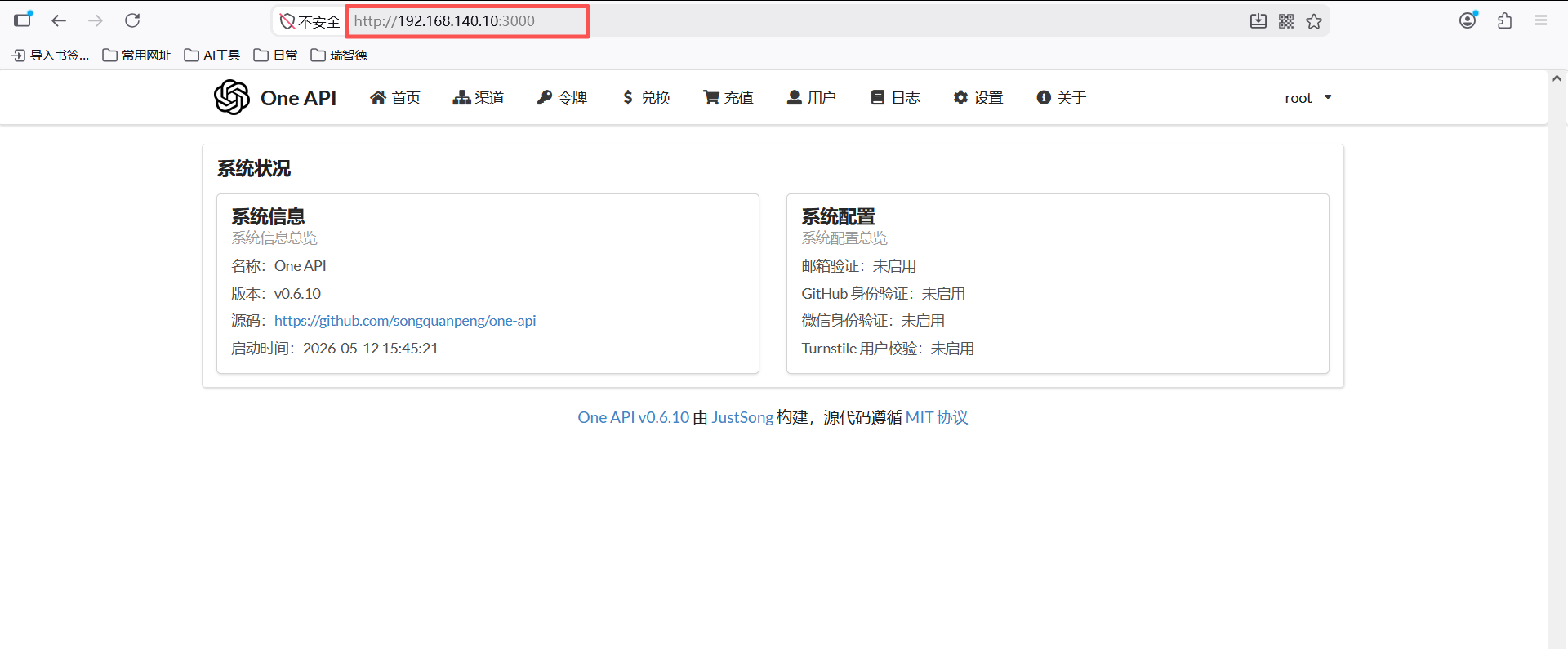The height and width of the screenshot is (649, 1568).
Task: Open the JustSong footer link
Action: (x=742, y=417)
